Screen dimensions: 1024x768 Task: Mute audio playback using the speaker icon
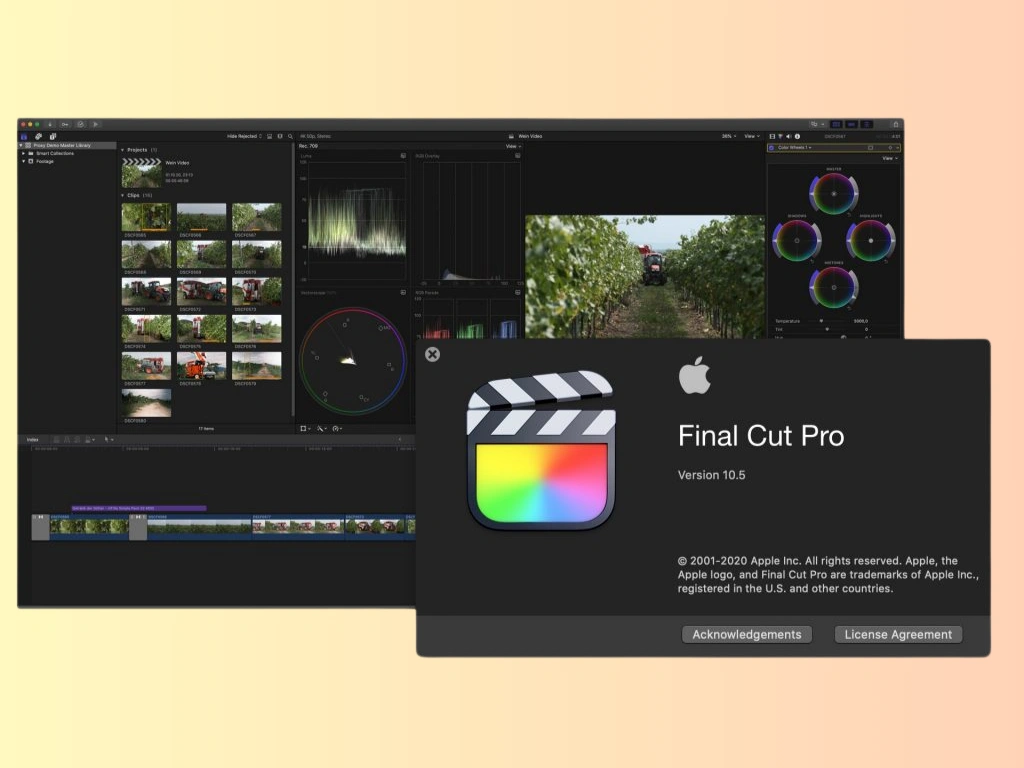click(786, 136)
